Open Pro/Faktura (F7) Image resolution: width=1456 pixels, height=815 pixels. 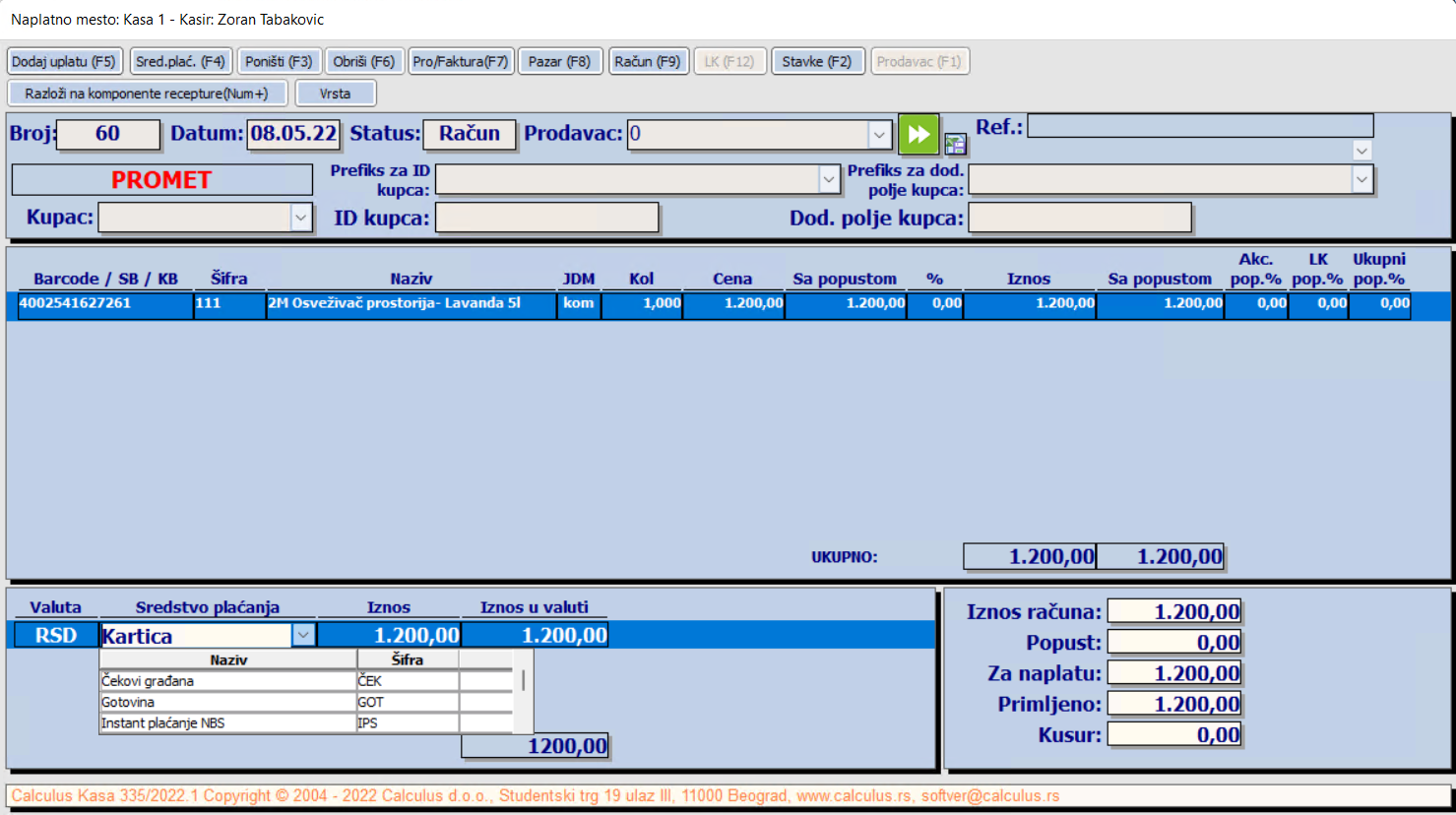coord(461,61)
